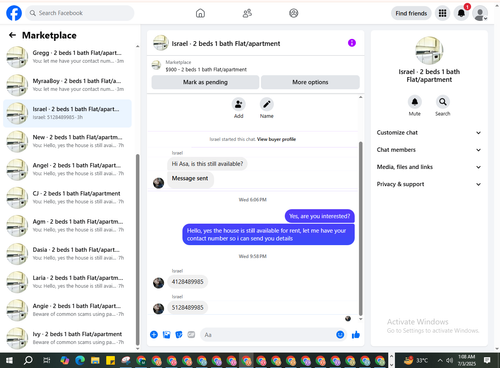
Task: Open Windows taskbar search
Action: tap(28, 360)
